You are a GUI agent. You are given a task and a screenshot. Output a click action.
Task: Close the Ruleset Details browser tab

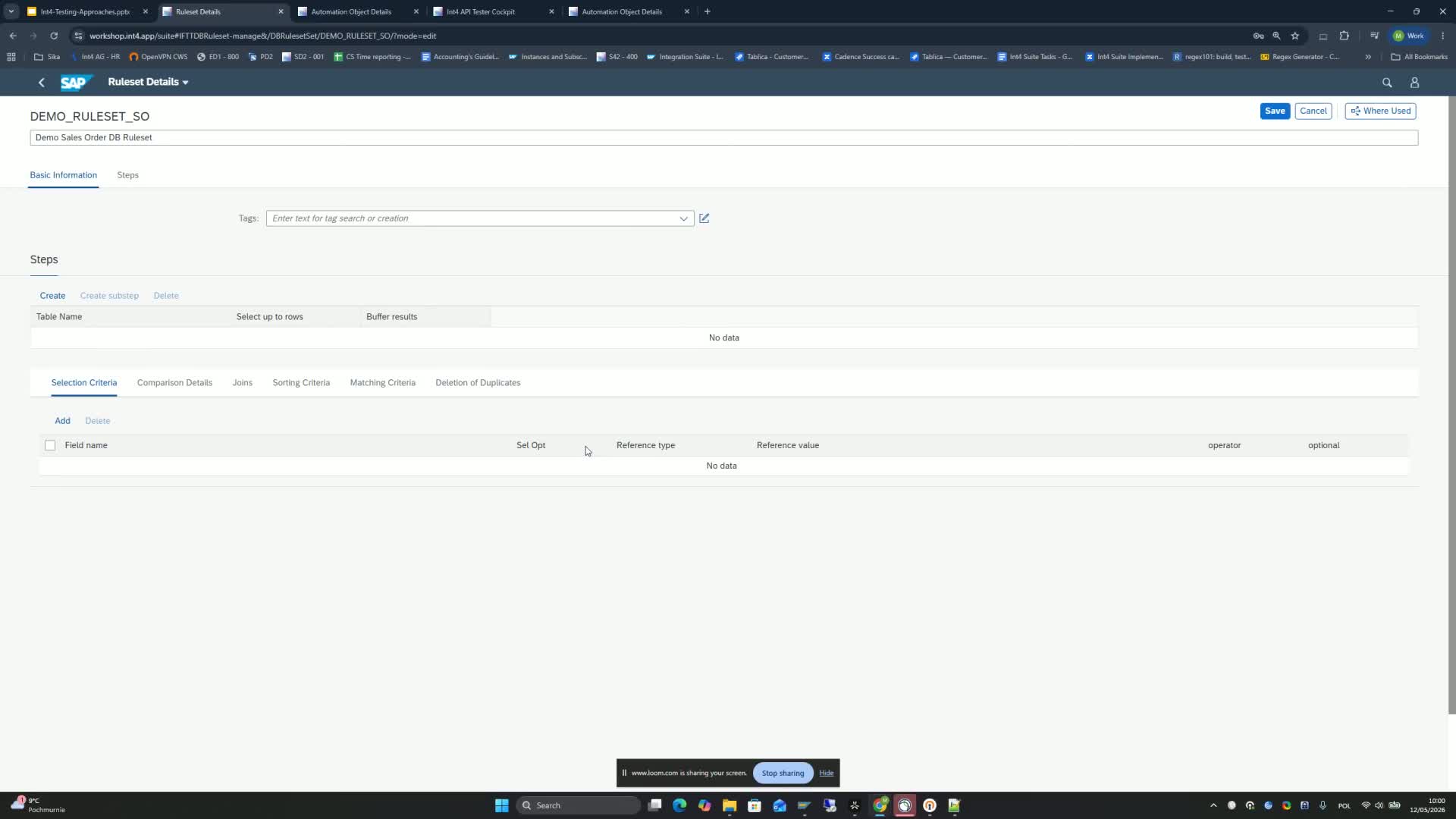point(281,11)
